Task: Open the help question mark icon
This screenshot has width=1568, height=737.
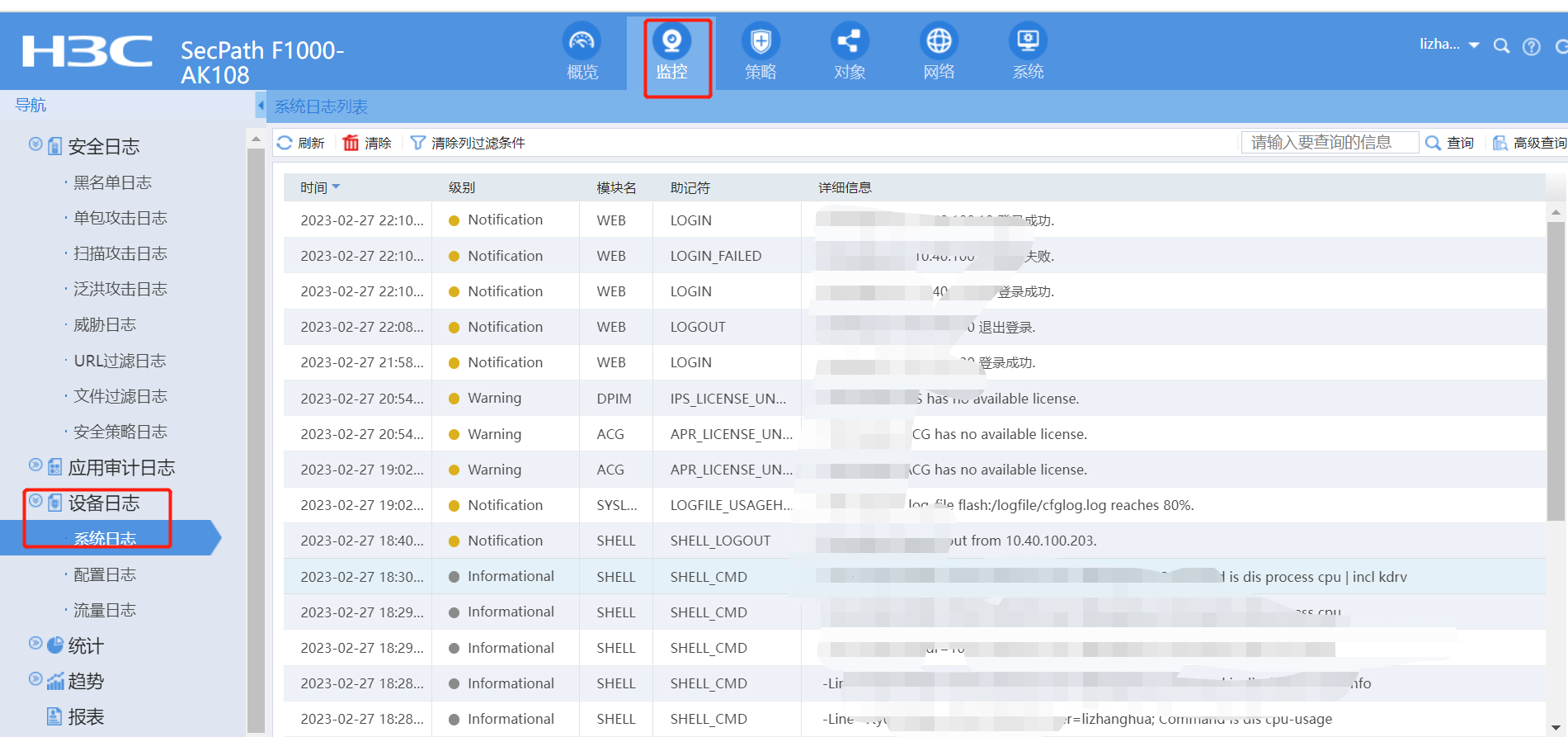Action: tap(1531, 47)
